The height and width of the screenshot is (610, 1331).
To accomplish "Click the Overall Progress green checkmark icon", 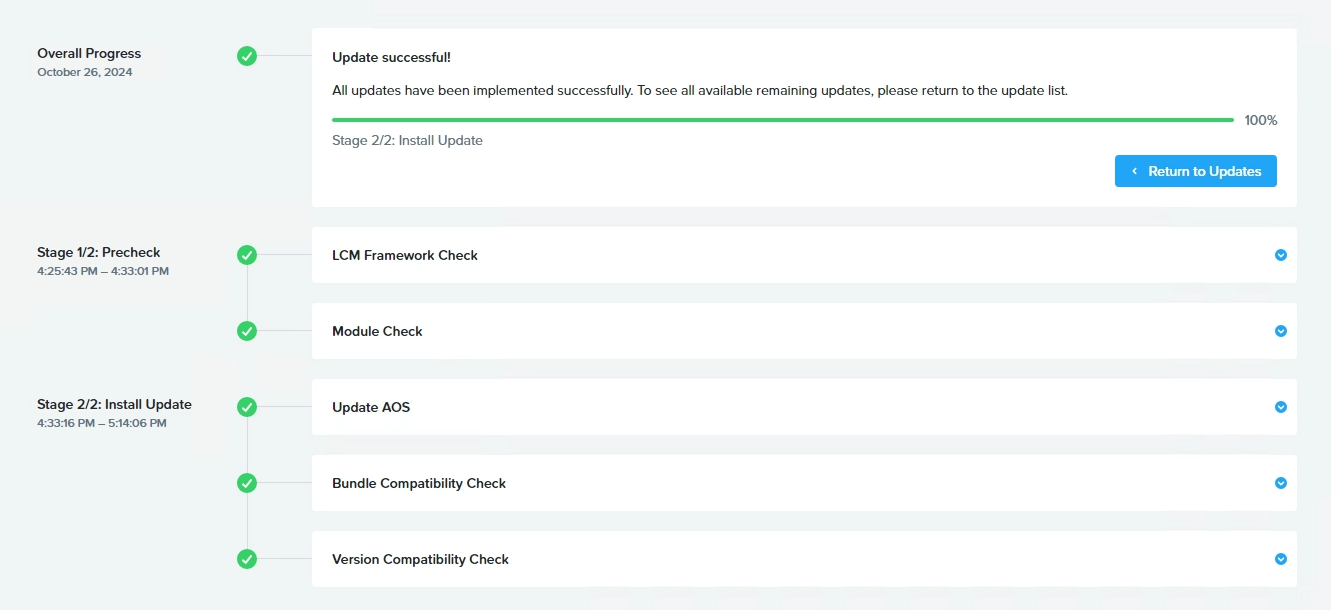I will pos(247,56).
